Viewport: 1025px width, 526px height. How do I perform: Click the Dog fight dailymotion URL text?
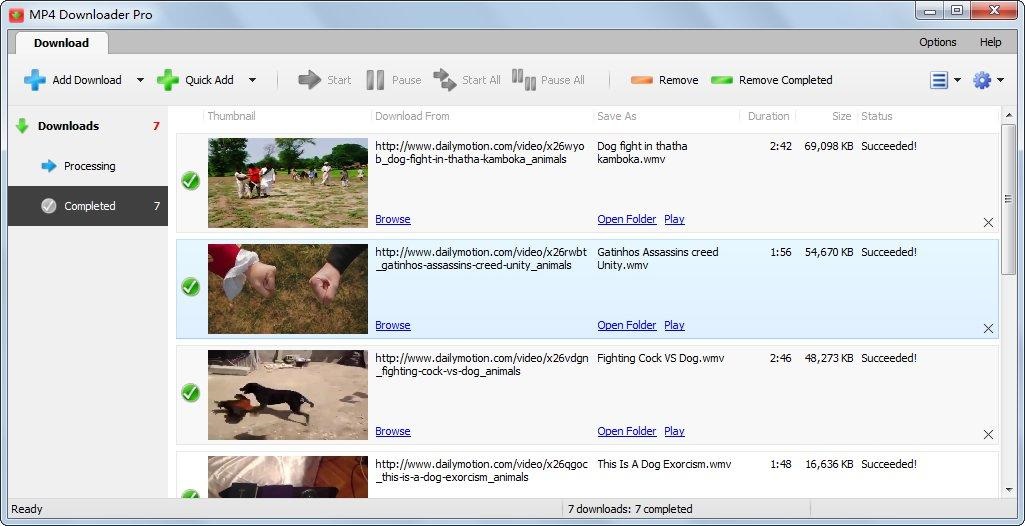[481, 153]
